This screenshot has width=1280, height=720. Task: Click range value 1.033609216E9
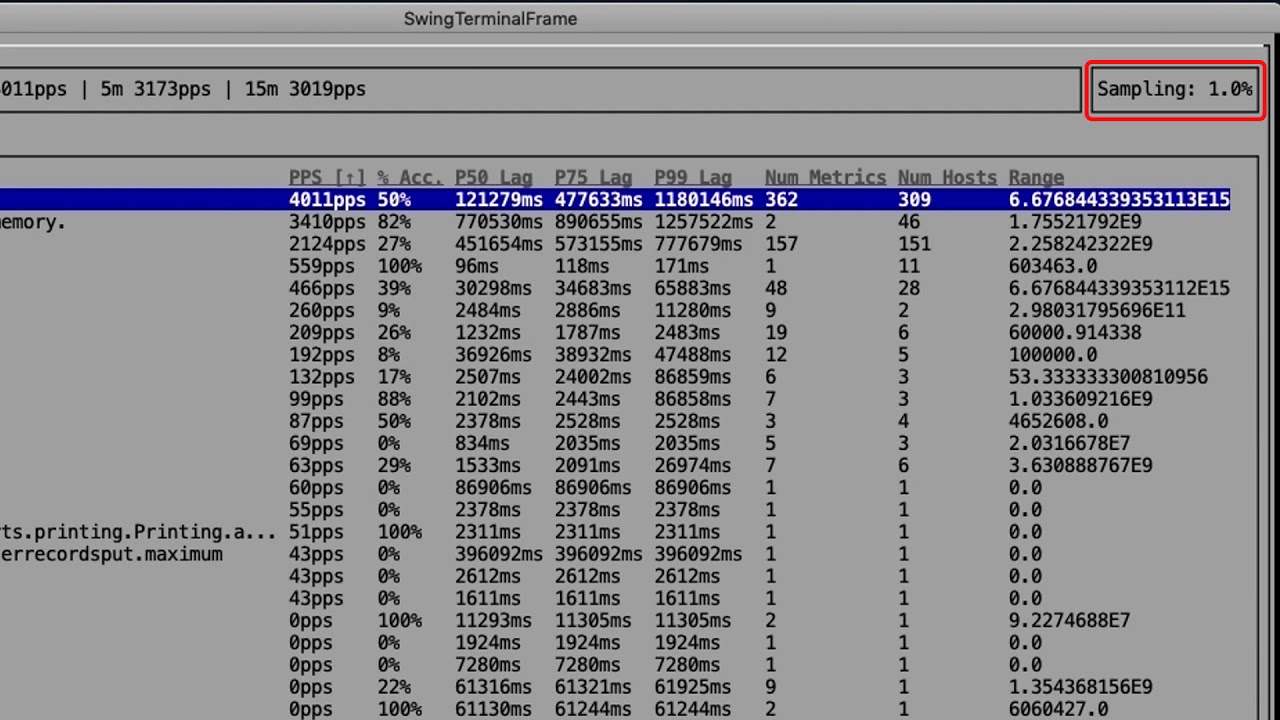[x=1081, y=399]
